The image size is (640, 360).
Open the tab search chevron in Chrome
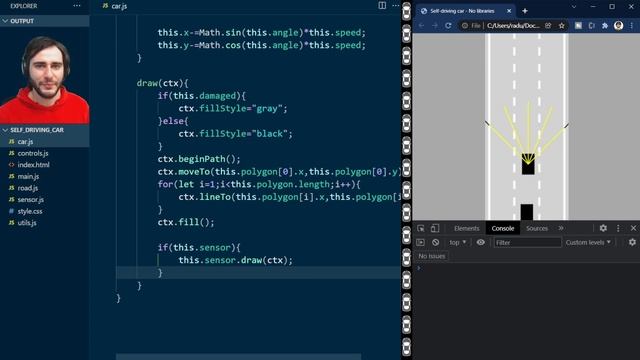point(574,7)
